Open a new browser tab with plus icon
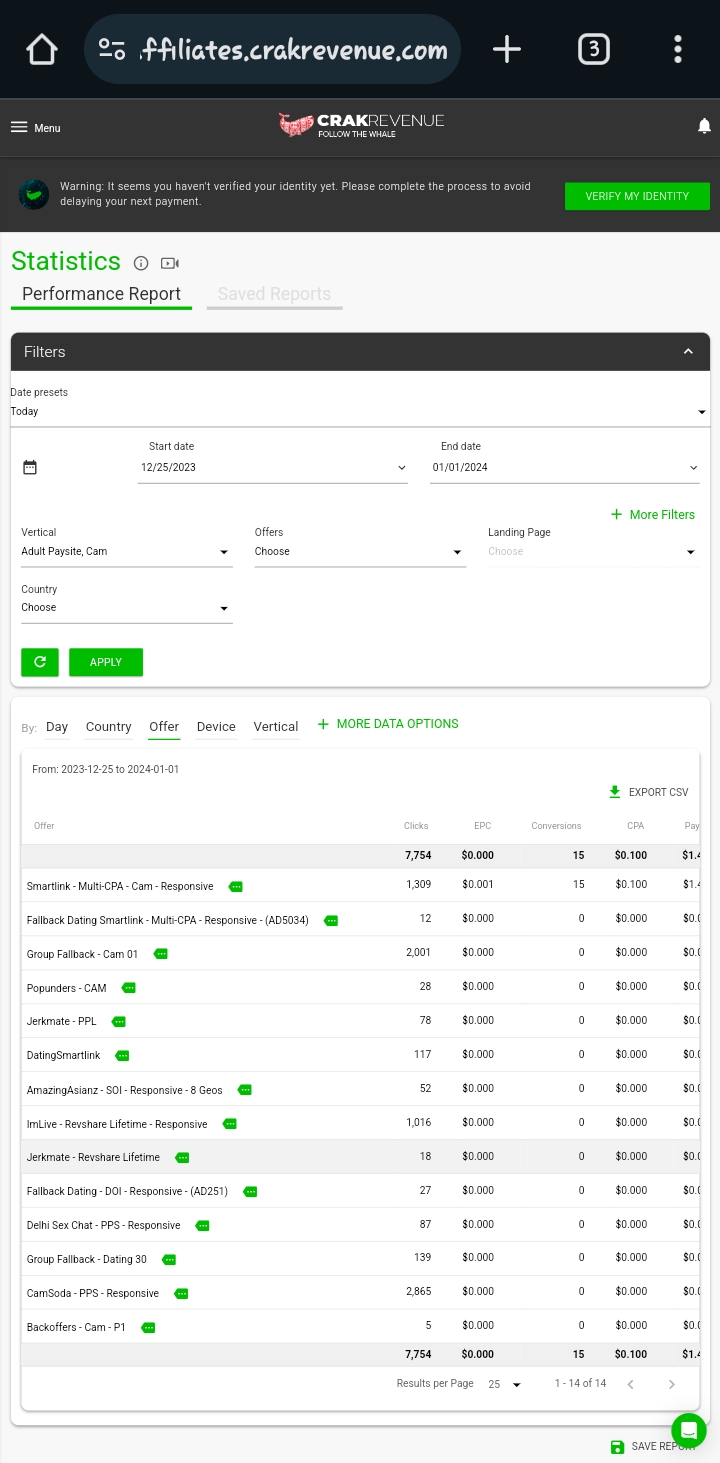The height and width of the screenshot is (1463, 720). [x=507, y=49]
